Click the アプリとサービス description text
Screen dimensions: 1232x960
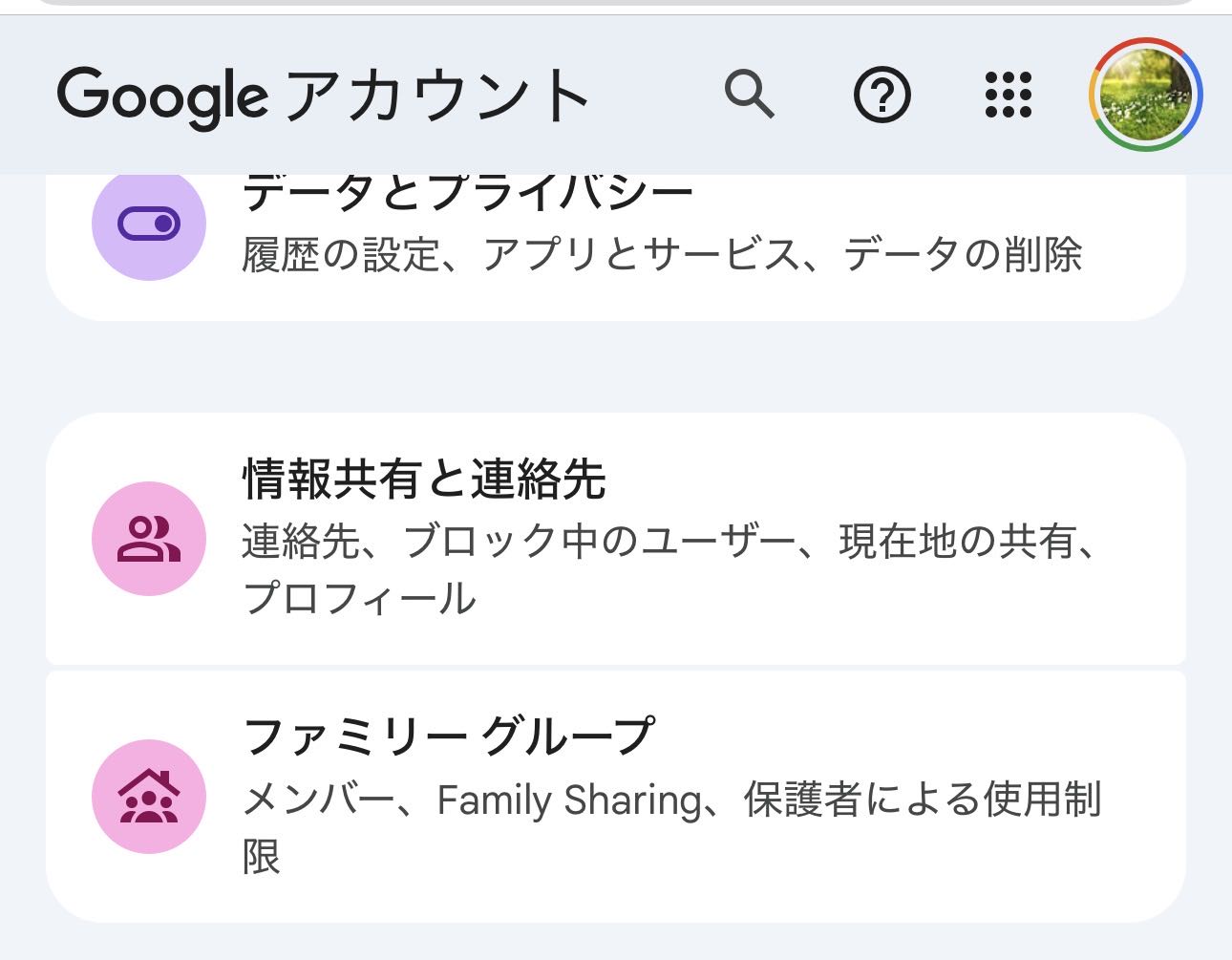(x=640, y=255)
